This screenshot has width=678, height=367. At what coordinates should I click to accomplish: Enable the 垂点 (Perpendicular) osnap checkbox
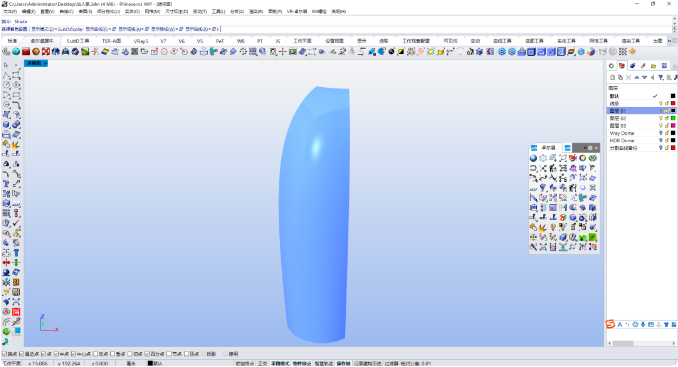click(113, 354)
